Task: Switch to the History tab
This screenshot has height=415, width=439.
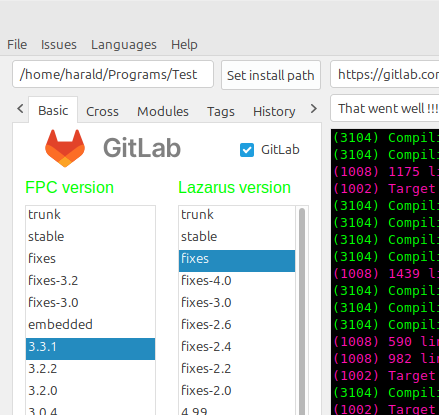Action: (x=274, y=111)
